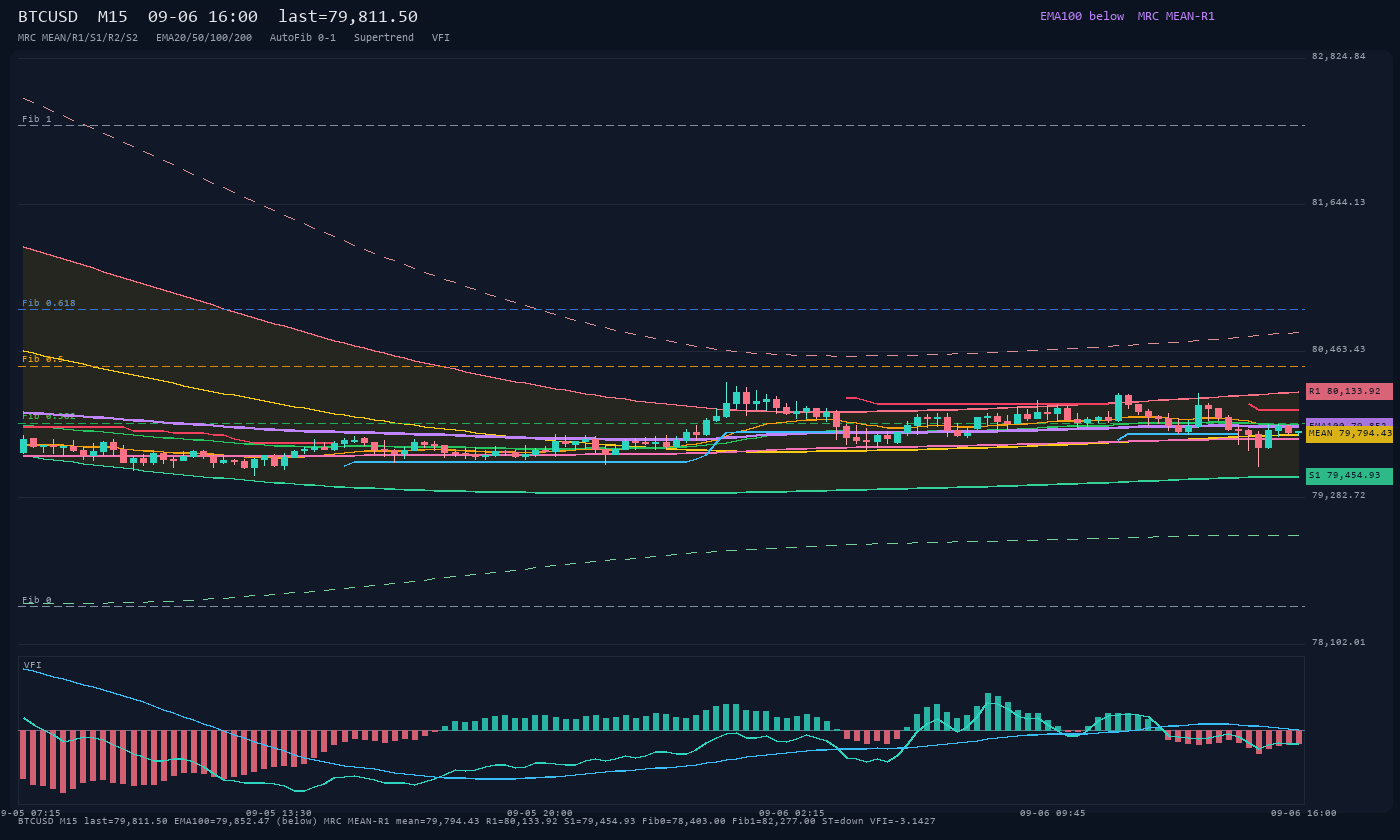Click the 'Fib 1' level label
Screen dimensions: 1400x840
coord(37,119)
